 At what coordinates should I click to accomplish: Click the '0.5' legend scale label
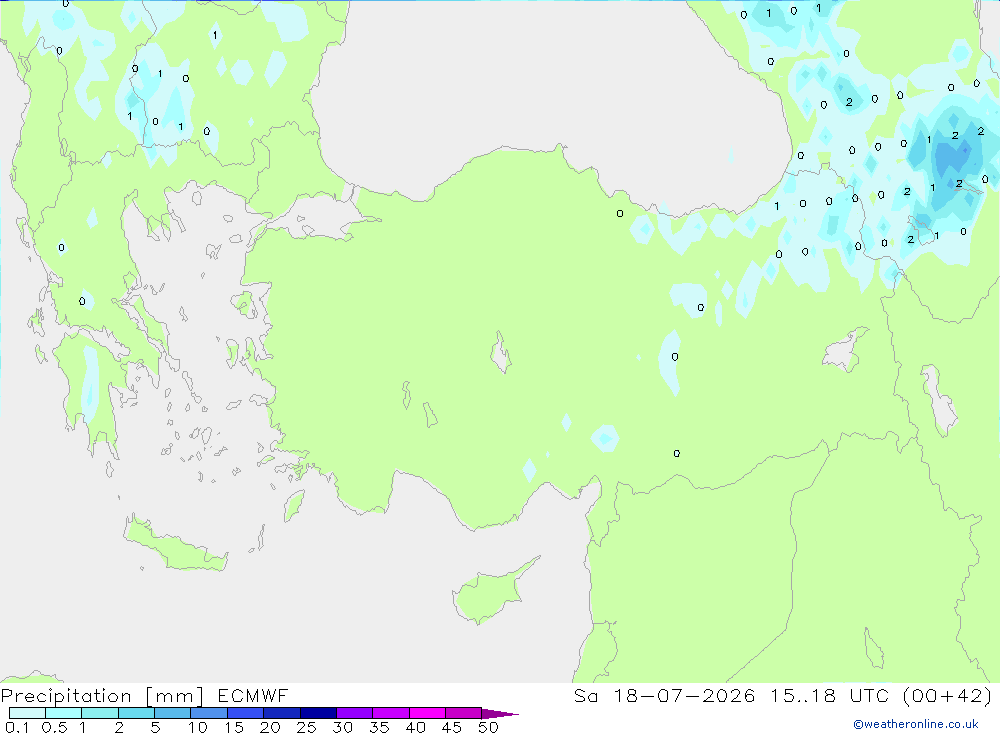point(54,727)
